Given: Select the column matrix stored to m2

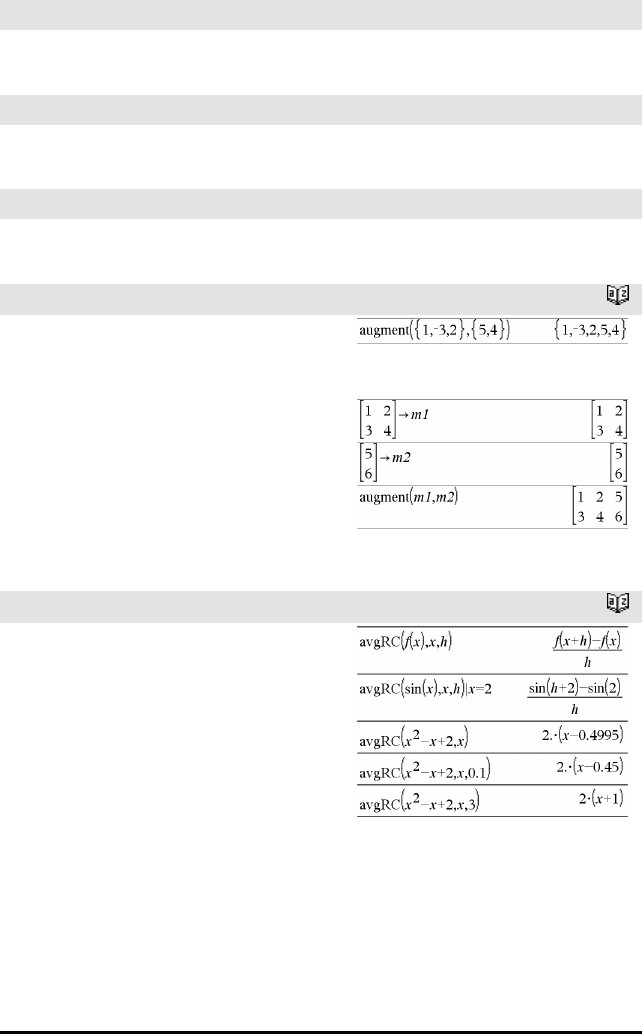Looking at the screenshot, I should pos(385,464).
